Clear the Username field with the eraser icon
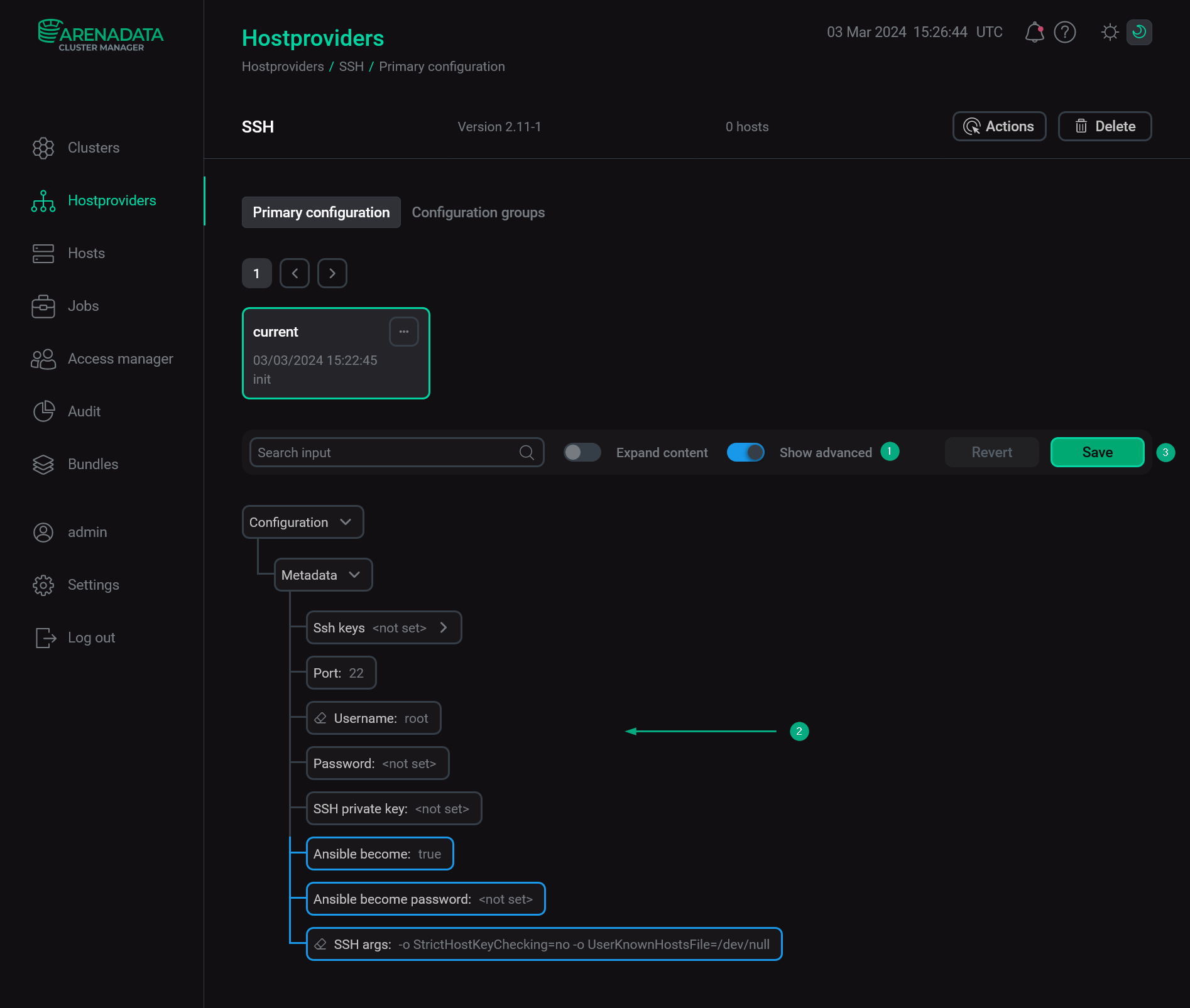 [x=321, y=718]
